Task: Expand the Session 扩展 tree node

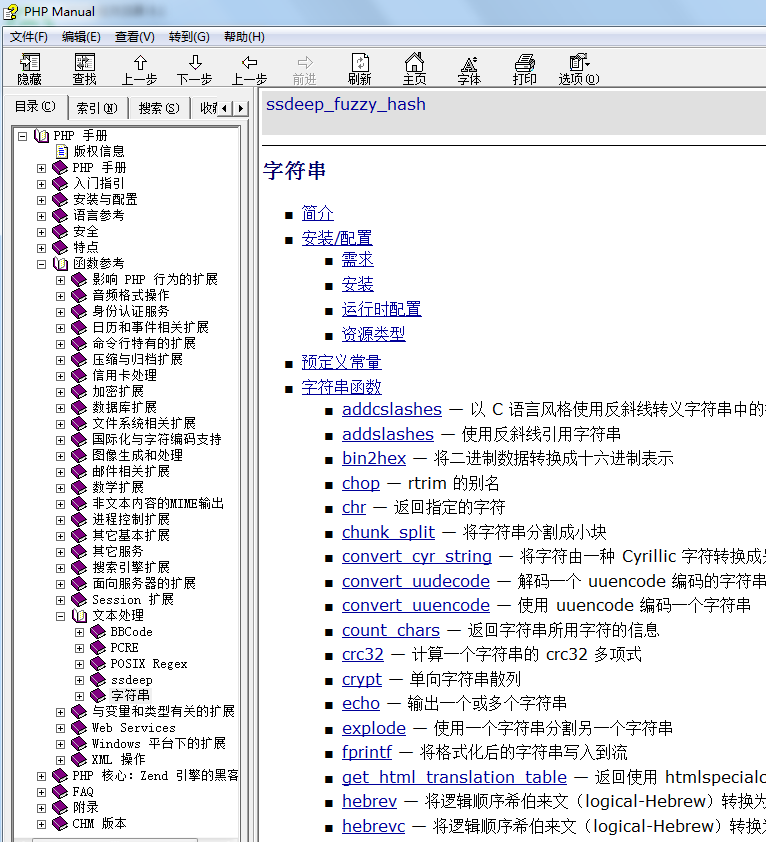Action: pyautogui.click(x=61, y=600)
